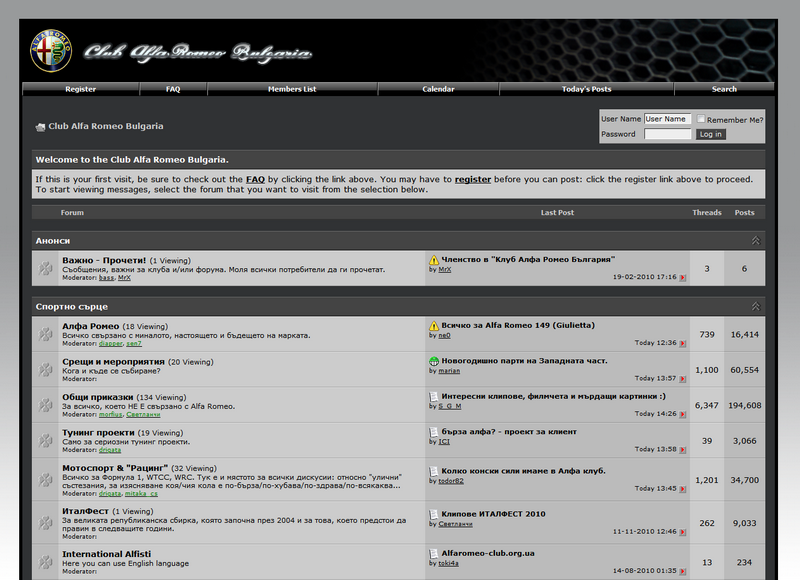Open the Общи приказки forum
This screenshot has height=580, width=800.
97,397
